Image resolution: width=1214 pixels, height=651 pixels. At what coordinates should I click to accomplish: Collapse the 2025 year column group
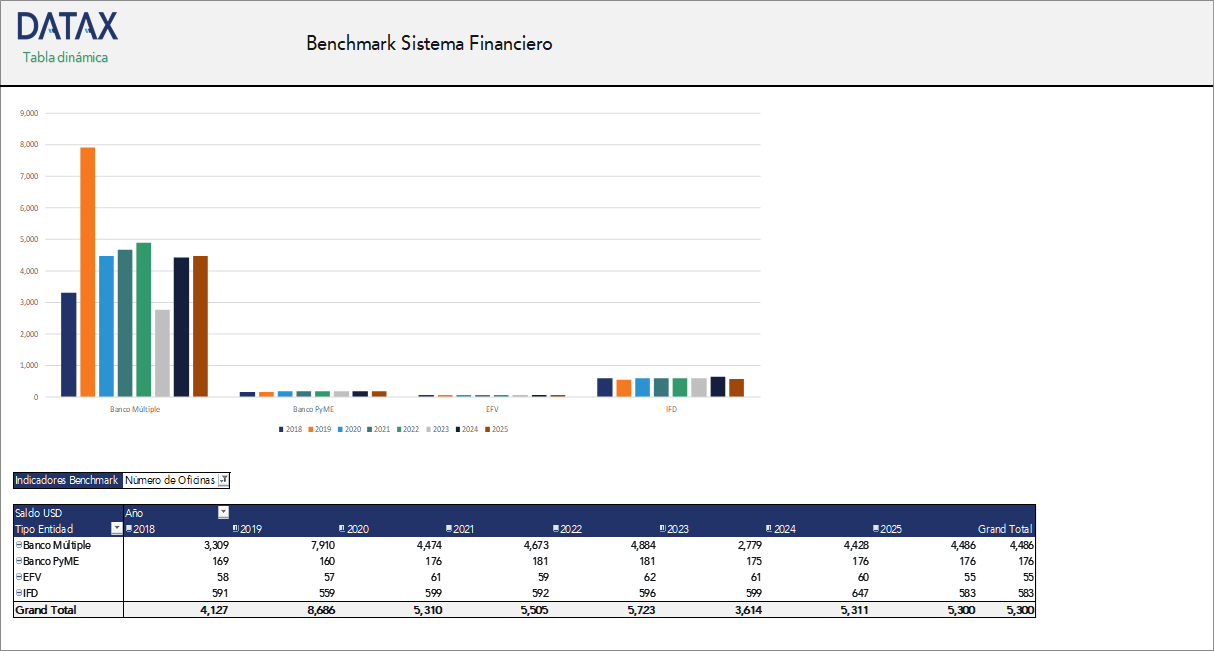[x=876, y=528]
